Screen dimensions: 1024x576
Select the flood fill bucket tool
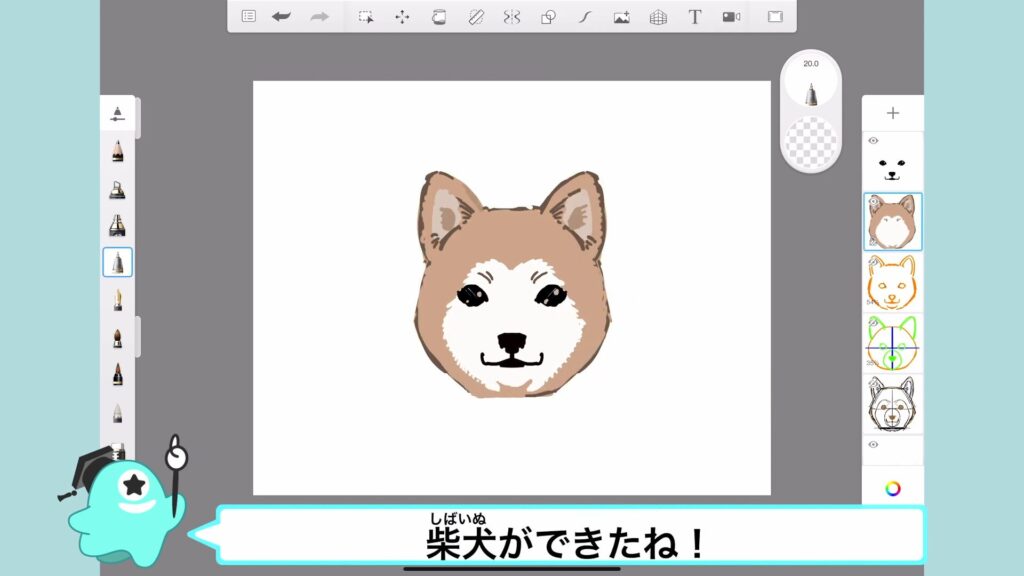click(438, 16)
